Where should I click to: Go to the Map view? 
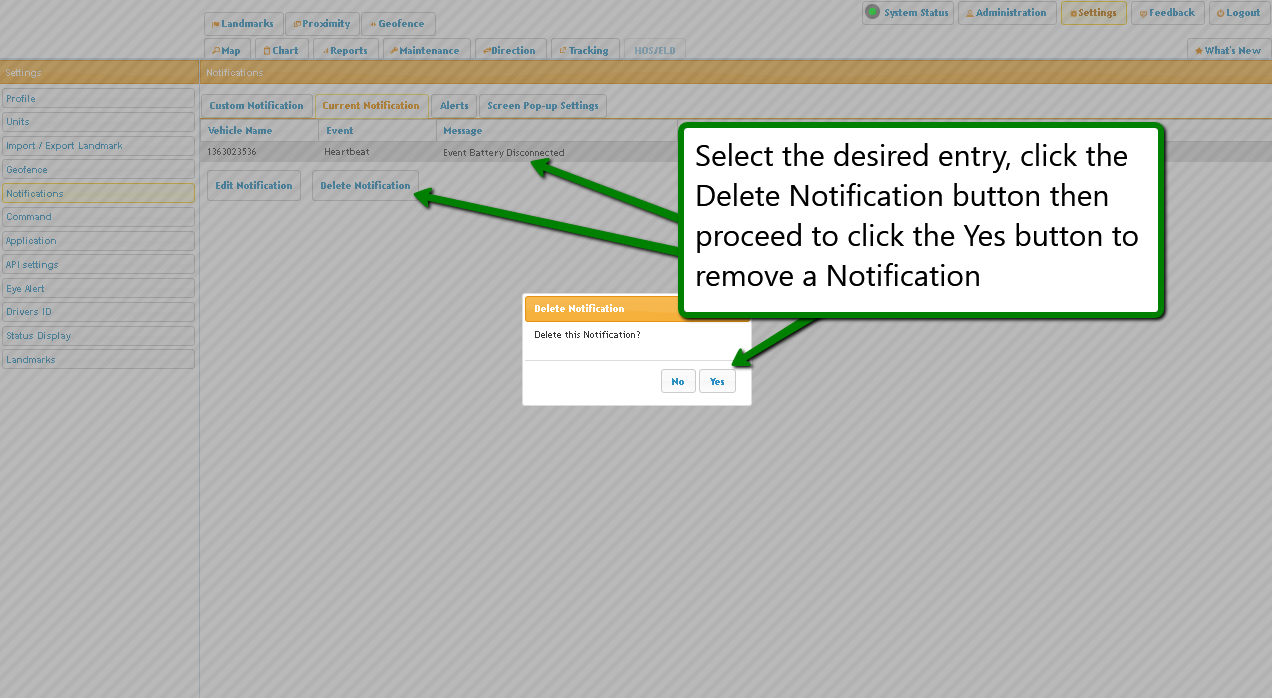click(x=226, y=50)
